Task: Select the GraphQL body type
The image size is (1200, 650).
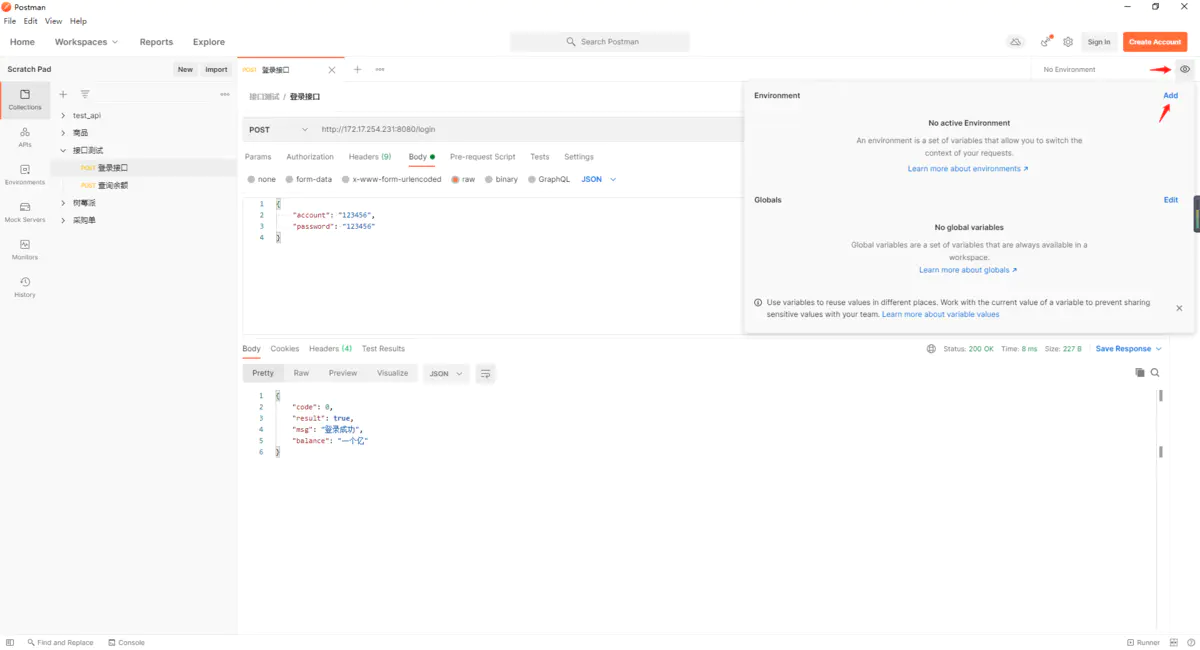Action: pos(548,180)
